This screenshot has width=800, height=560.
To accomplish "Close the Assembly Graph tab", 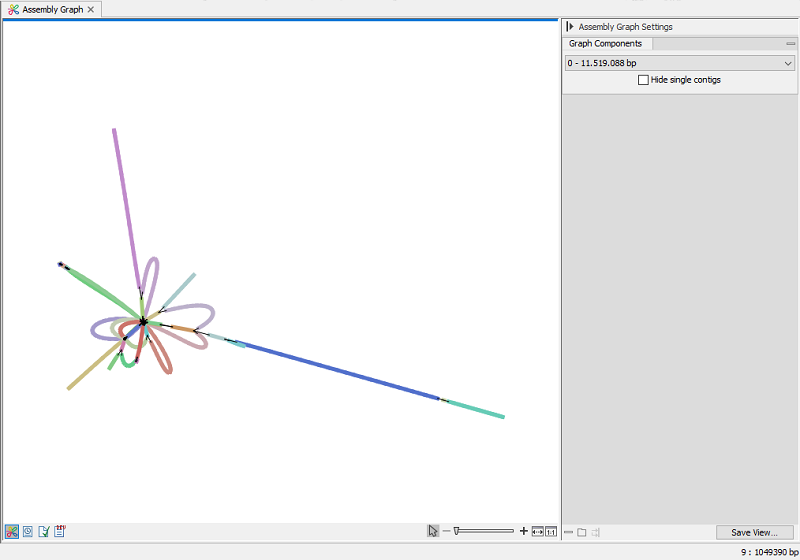I will (x=92, y=9).
